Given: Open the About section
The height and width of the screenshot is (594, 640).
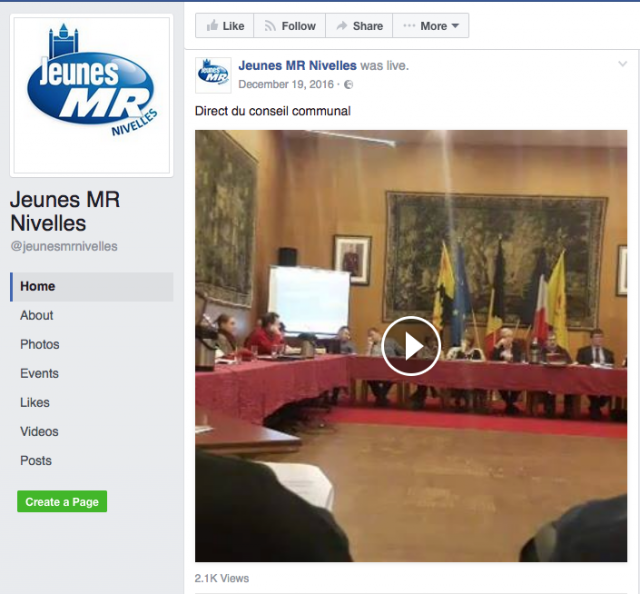Looking at the screenshot, I should pyautogui.click(x=37, y=315).
